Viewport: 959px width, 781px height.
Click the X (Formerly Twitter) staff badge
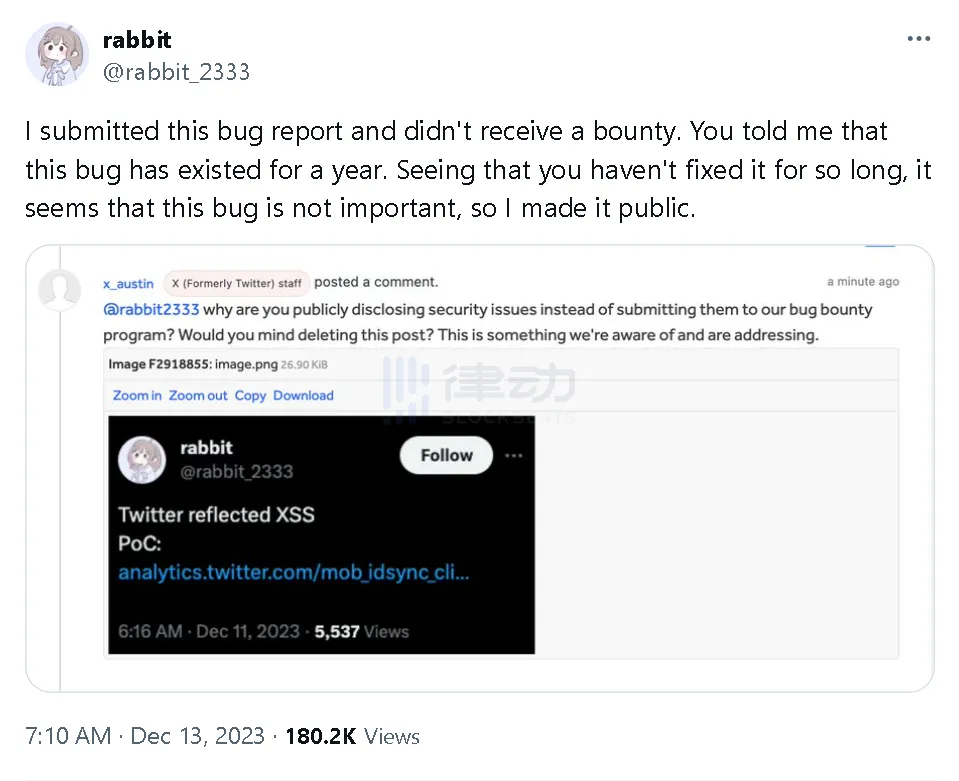pyautogui.click(x=236, y=283)
